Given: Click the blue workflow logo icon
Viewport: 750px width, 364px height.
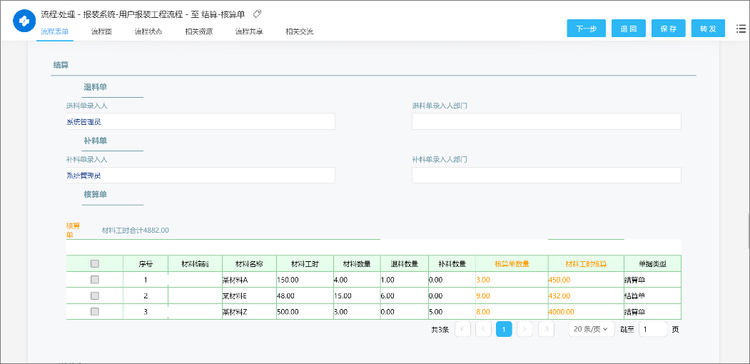Looking at the screenshot, I should click(x=24, y=21).
